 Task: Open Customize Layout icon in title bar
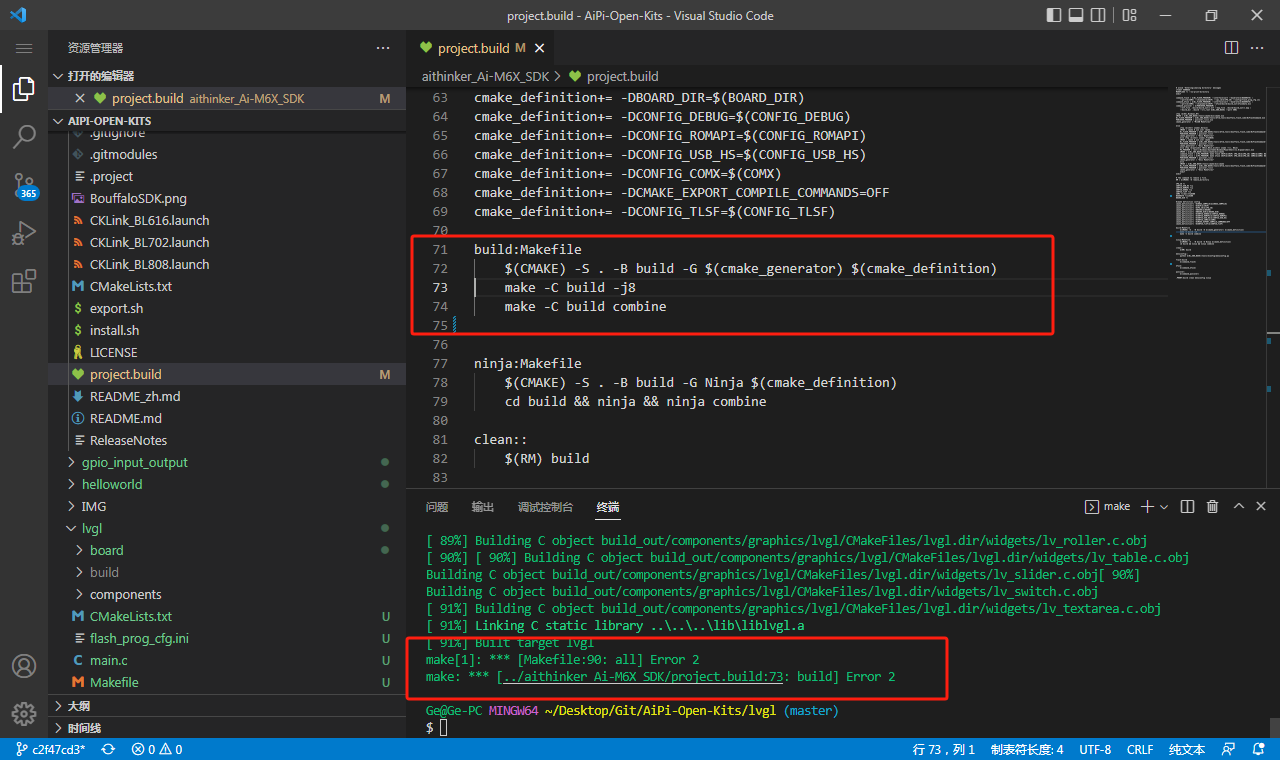tap(1129, 15)
